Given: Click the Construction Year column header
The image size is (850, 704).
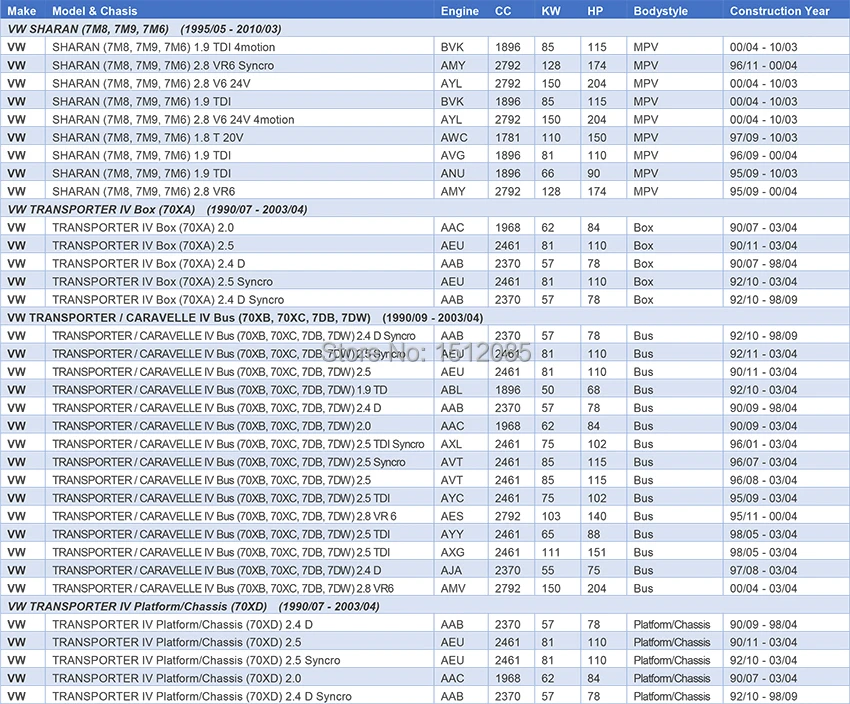Looking at the screenshot, I should pyautogui.click(x=779, y=11).
